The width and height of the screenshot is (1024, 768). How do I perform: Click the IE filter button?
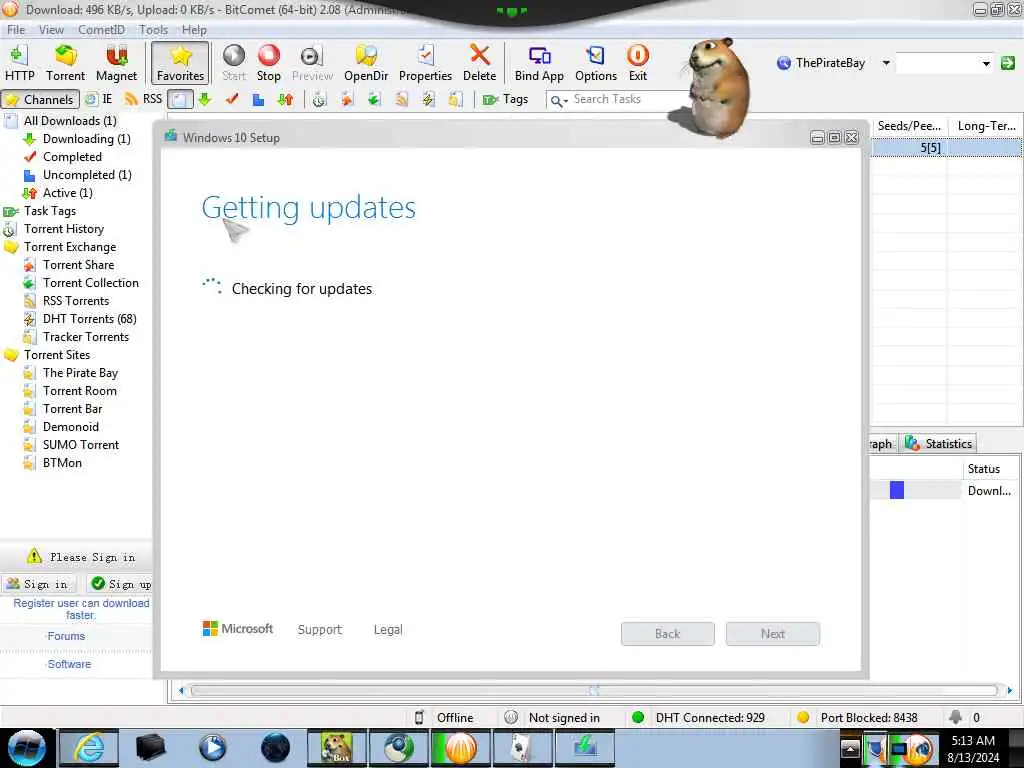pos(99,99)
